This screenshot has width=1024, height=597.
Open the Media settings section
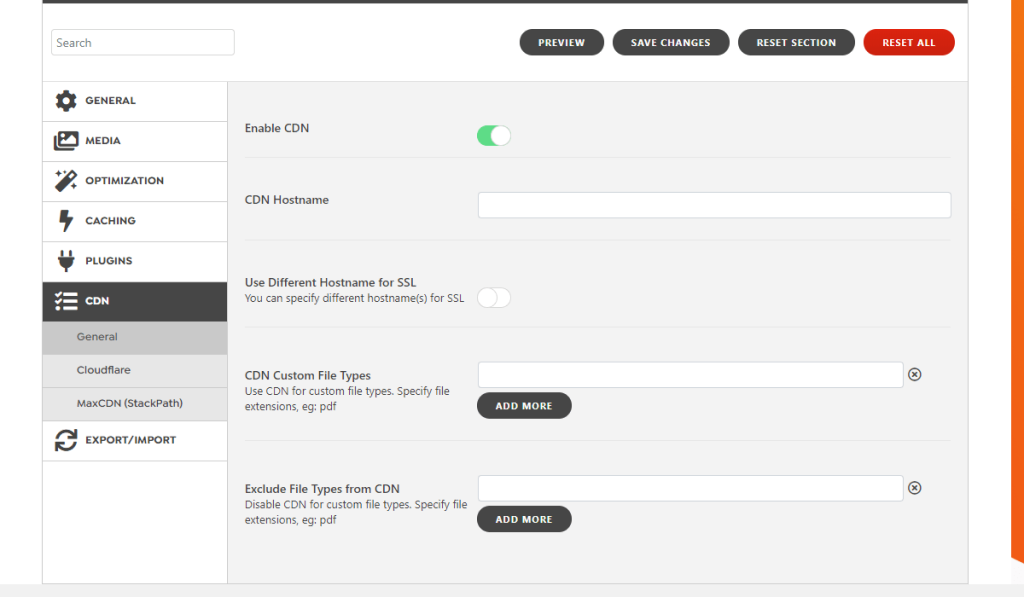tap(135, 141)
